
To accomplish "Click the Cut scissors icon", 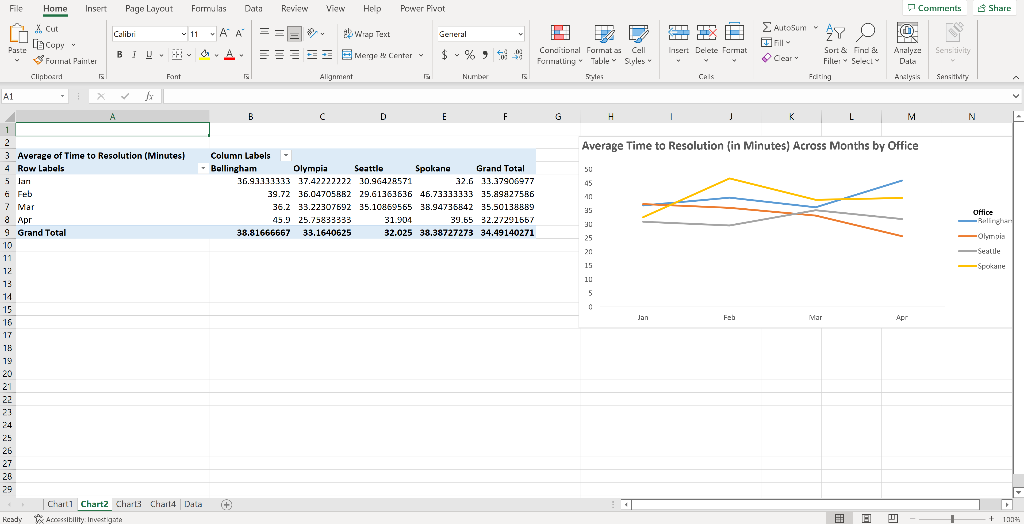I will [38, 29].
